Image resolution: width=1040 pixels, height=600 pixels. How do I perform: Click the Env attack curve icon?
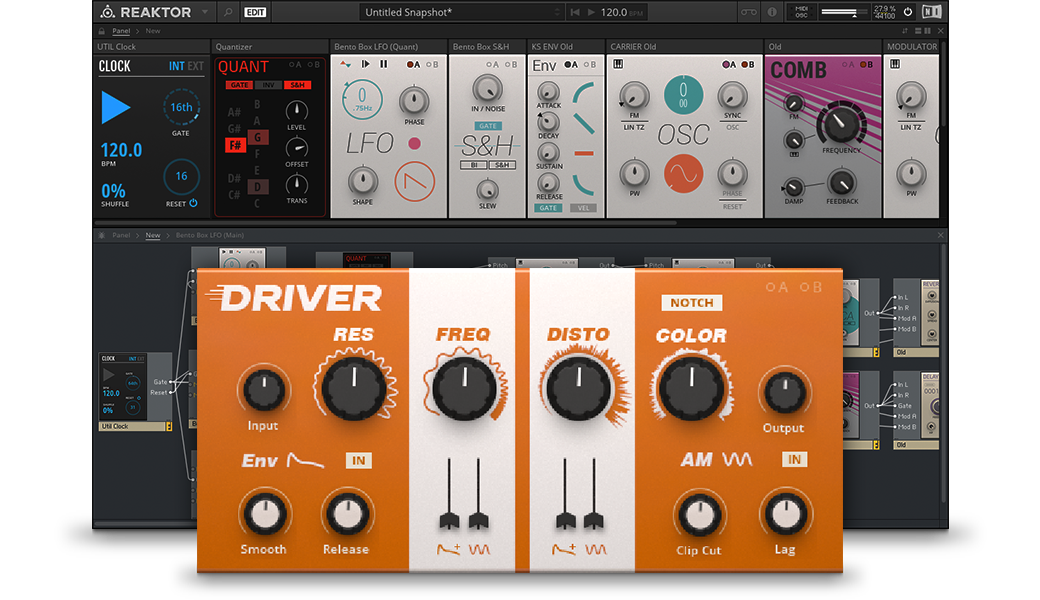[584, 93]
